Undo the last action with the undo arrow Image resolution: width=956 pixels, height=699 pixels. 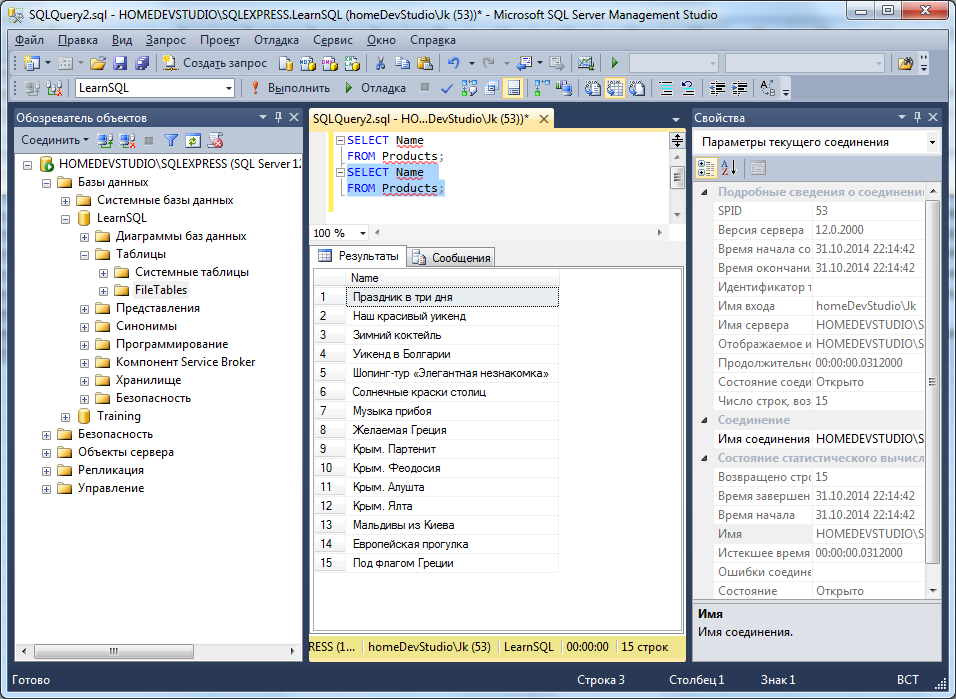[453, 63]
